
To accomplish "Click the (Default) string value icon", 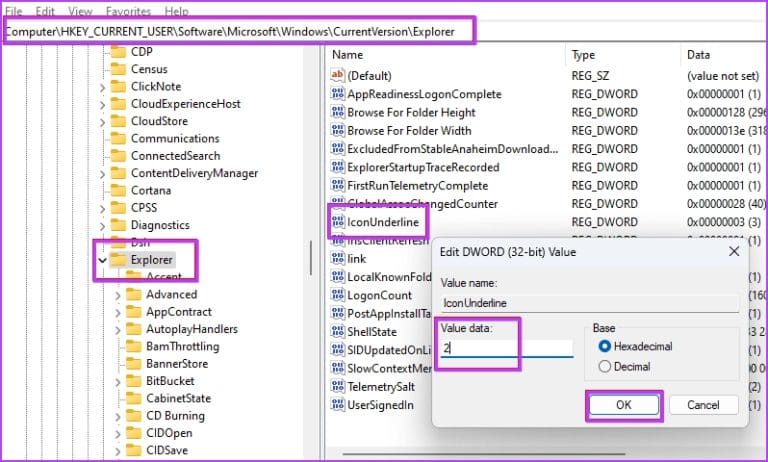I will click(337, 75).
